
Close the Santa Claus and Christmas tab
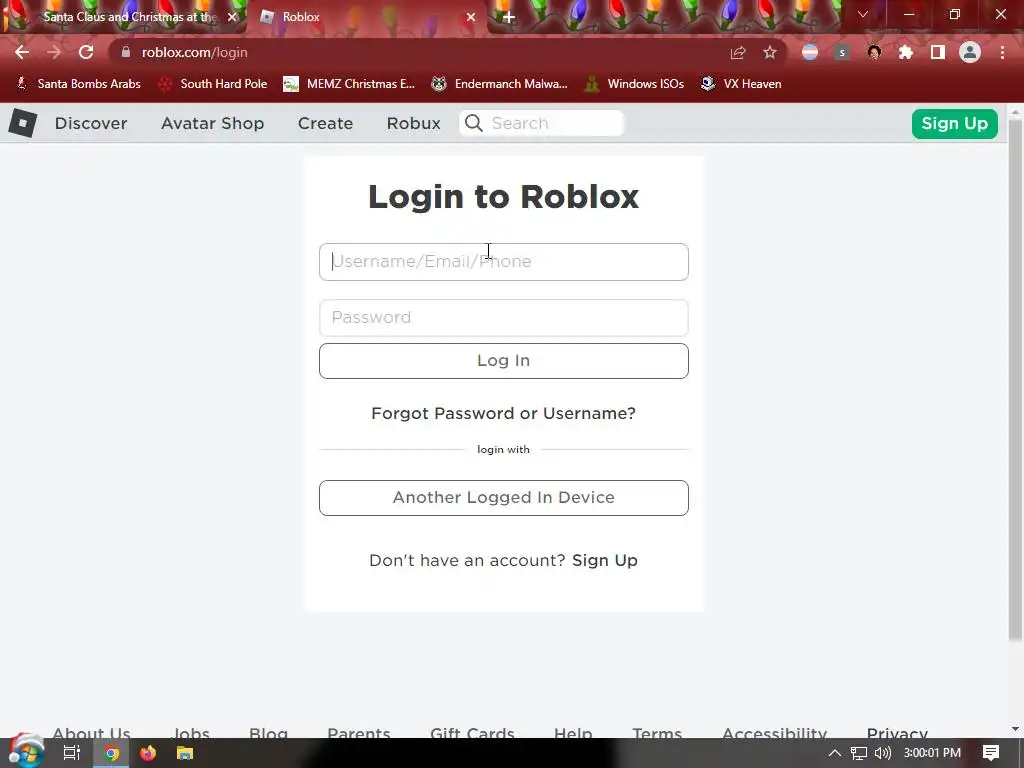point(232,17)
